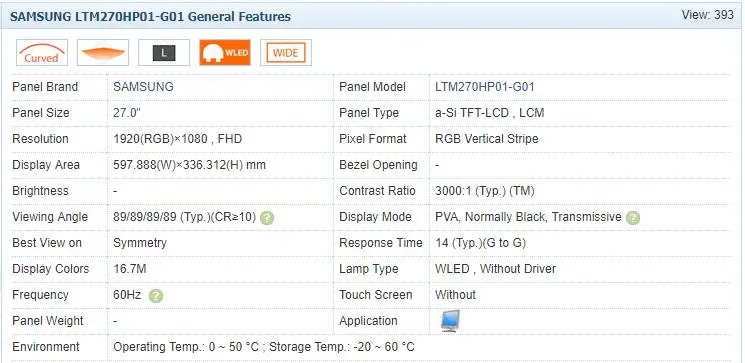Open Viewing Angle help question mark

coord(267,218)
